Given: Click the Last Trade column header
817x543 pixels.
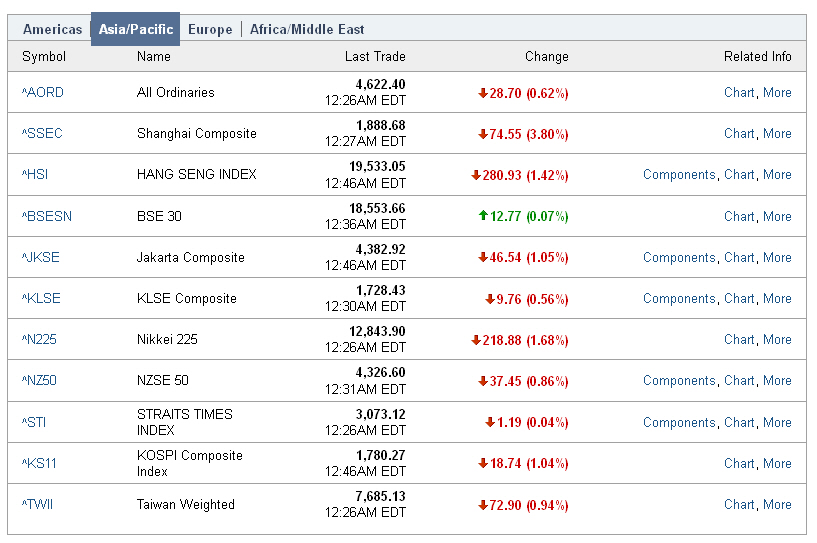Looking at the screenshot, I should point(375,57).
